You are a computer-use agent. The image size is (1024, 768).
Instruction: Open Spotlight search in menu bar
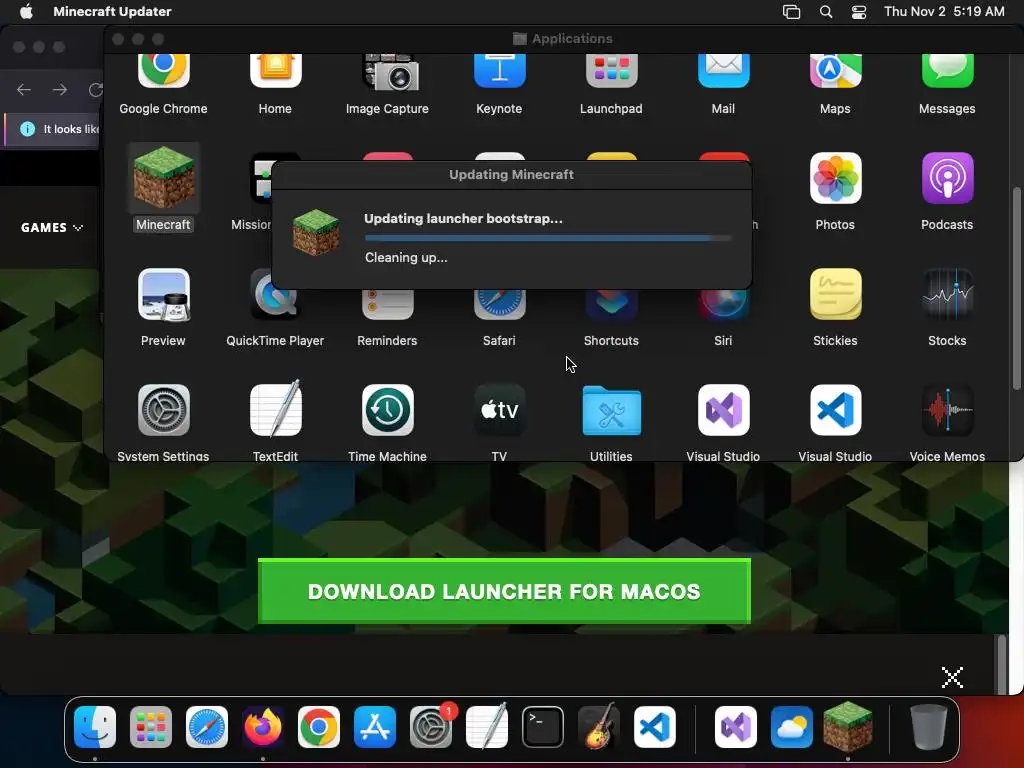click(826, 12)
